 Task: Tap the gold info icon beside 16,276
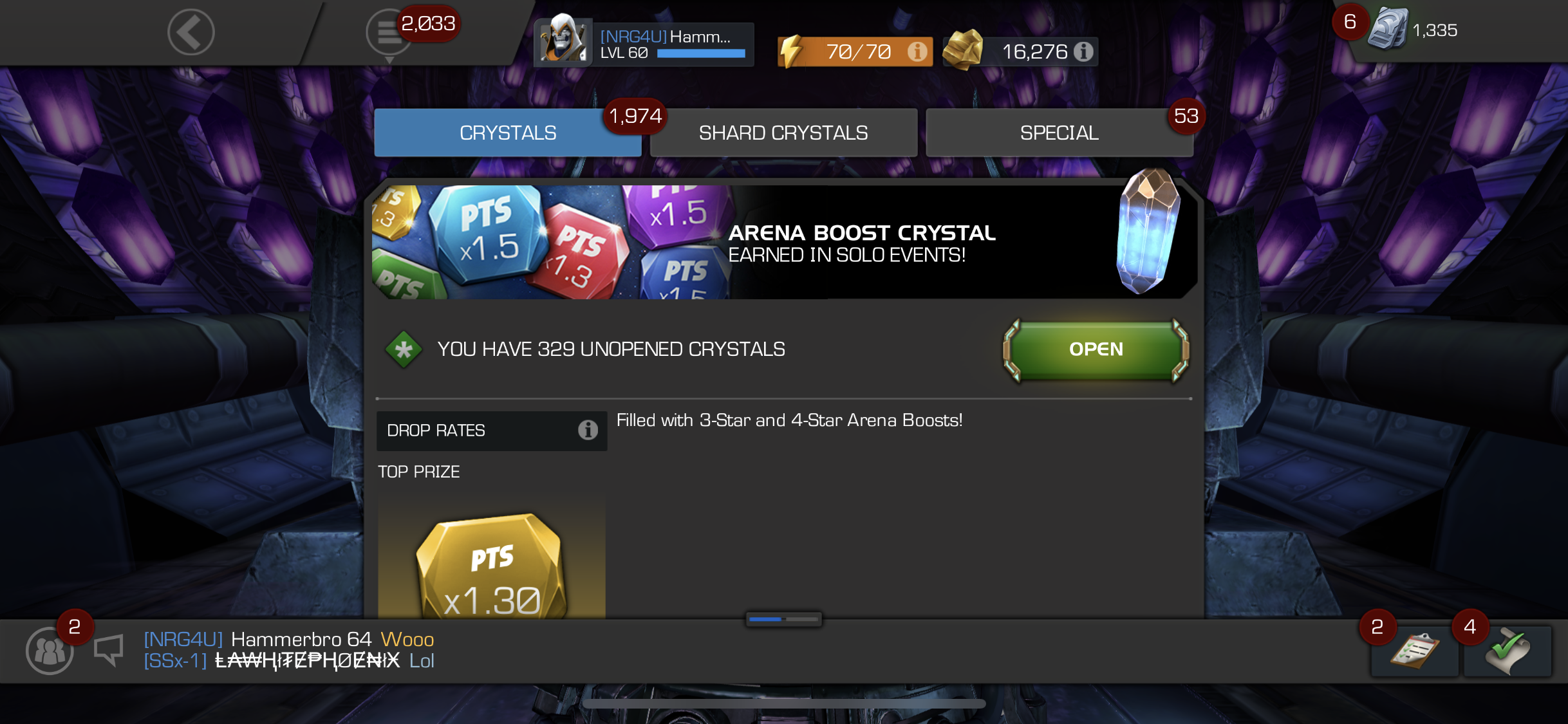point(1083,51)
